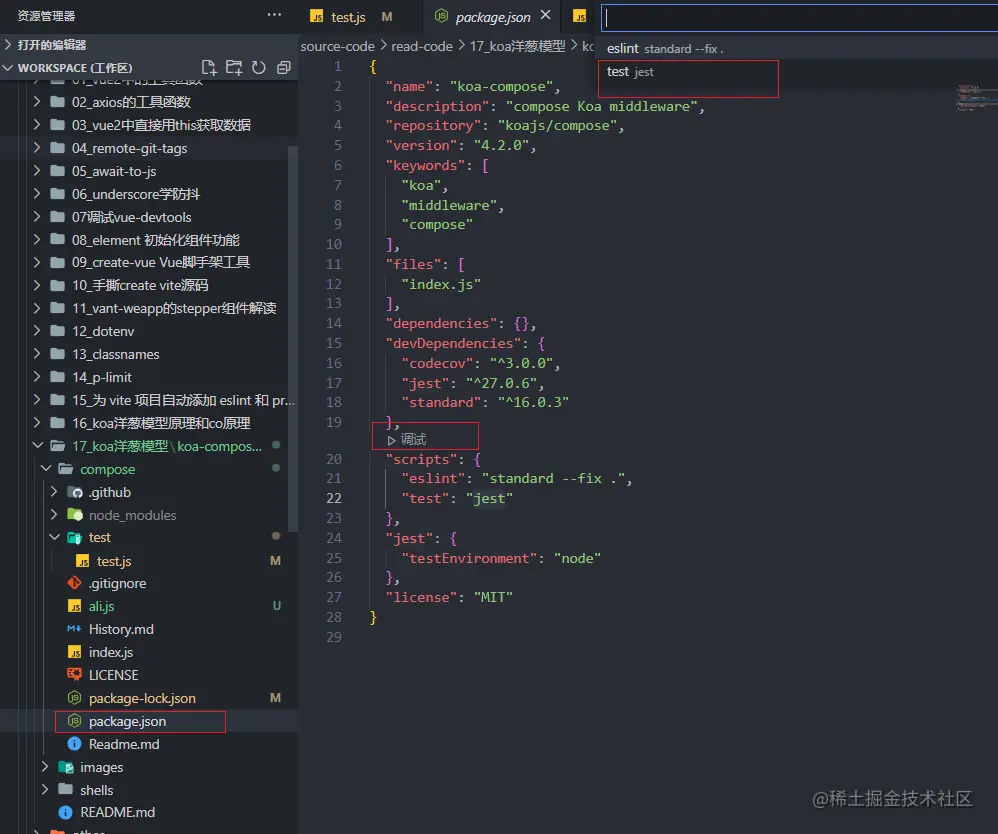Click the New File icon in workspace header
998x834 pixels.
(x=209, y=67)
